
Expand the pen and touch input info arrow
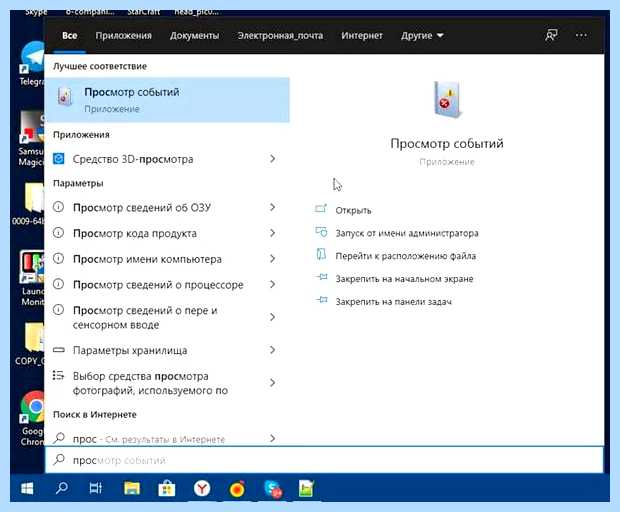coord(272,317)
